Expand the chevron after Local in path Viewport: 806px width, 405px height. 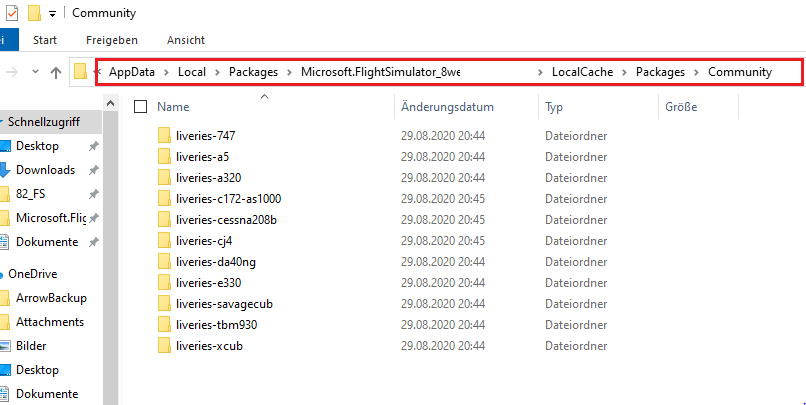pyautogui.click(x=217, y=72)
